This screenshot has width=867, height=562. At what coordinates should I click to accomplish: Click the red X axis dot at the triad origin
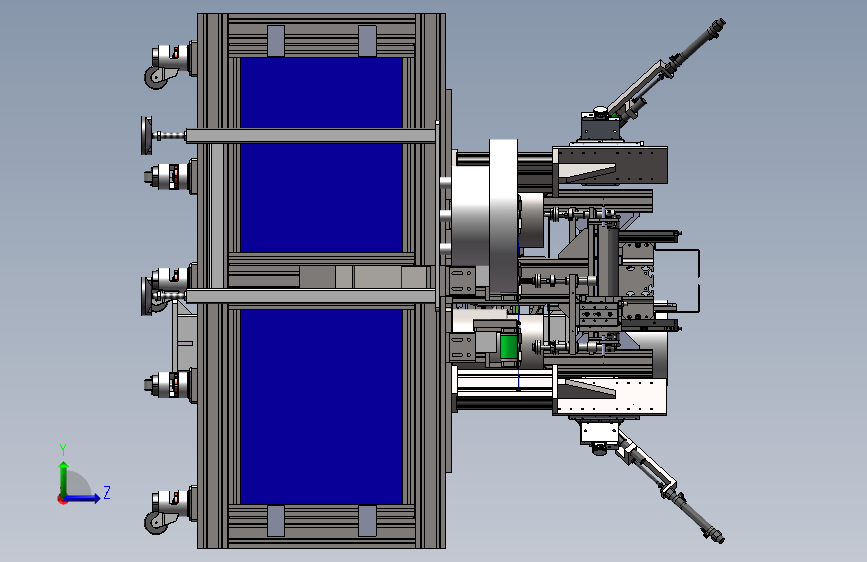(x=62, y=499)
